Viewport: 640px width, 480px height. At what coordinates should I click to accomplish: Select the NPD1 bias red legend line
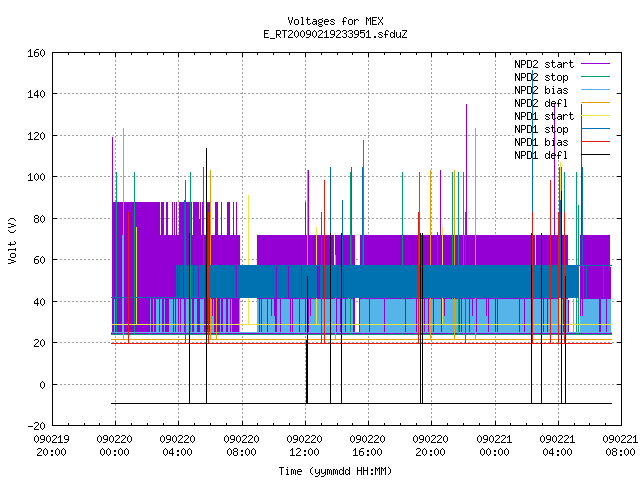(596, 142)
